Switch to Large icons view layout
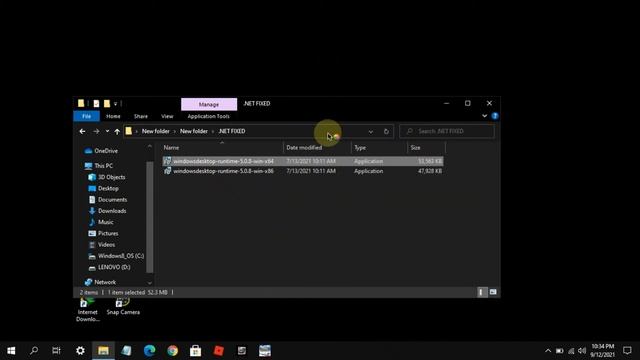The width and height of the screenshot is (640, 360). (x=493, y=292)
